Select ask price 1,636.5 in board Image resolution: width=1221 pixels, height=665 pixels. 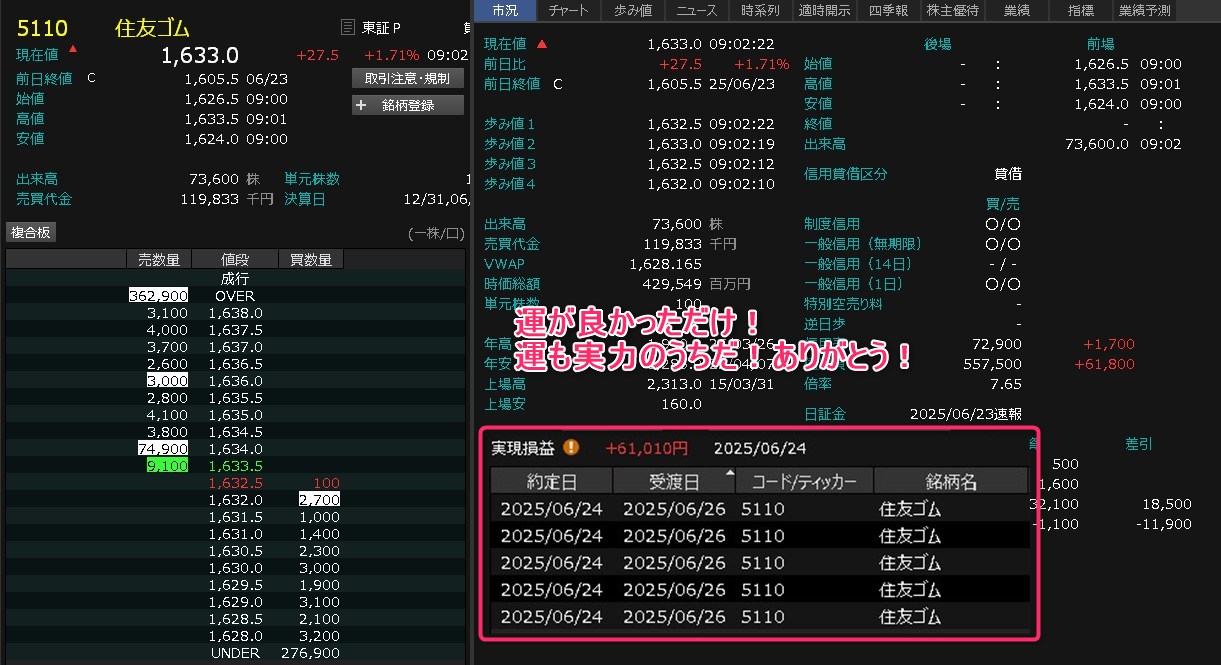pyautogui.click(x=236, y=364)
